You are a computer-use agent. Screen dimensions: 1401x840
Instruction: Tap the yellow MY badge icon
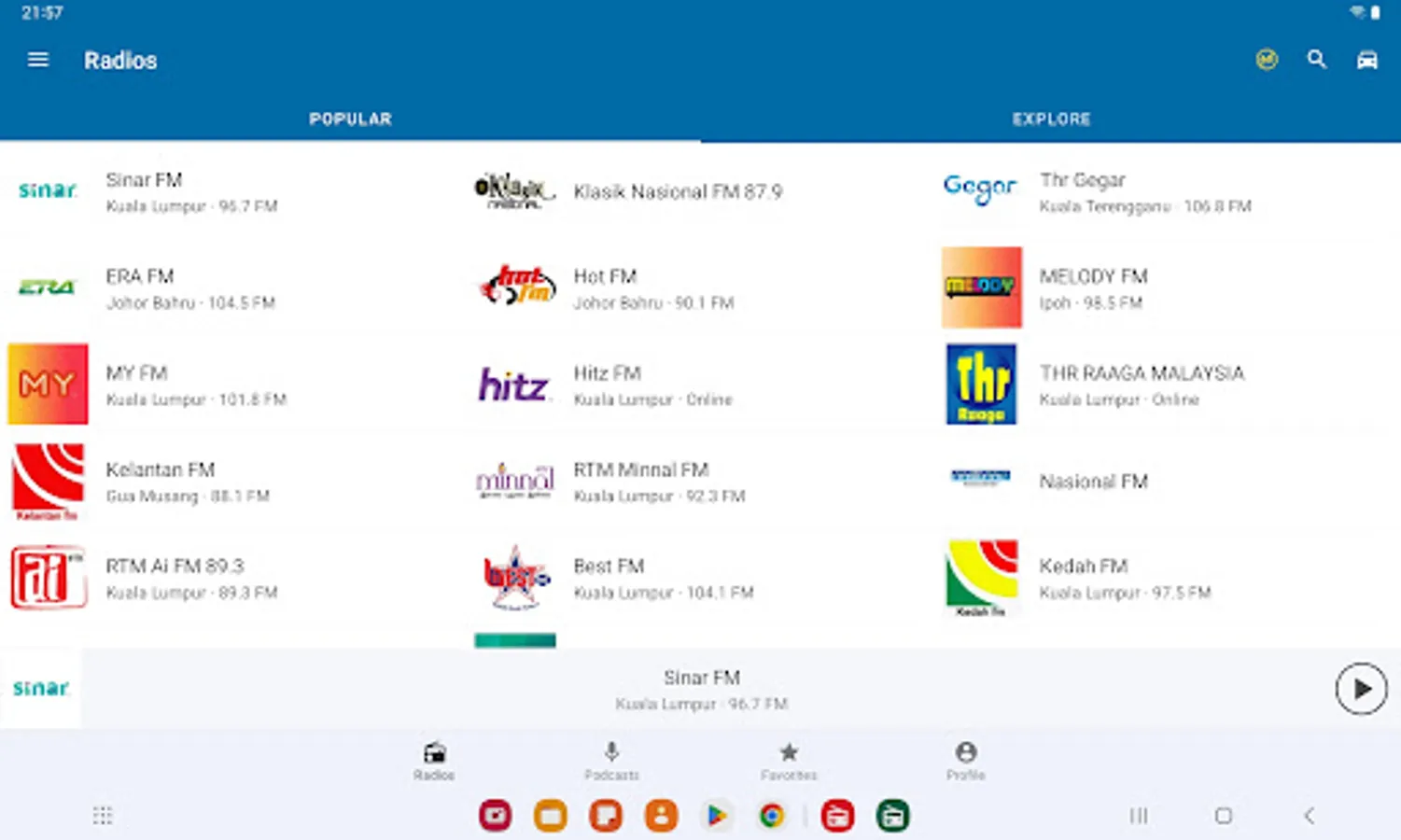(x=1267, y=60)
